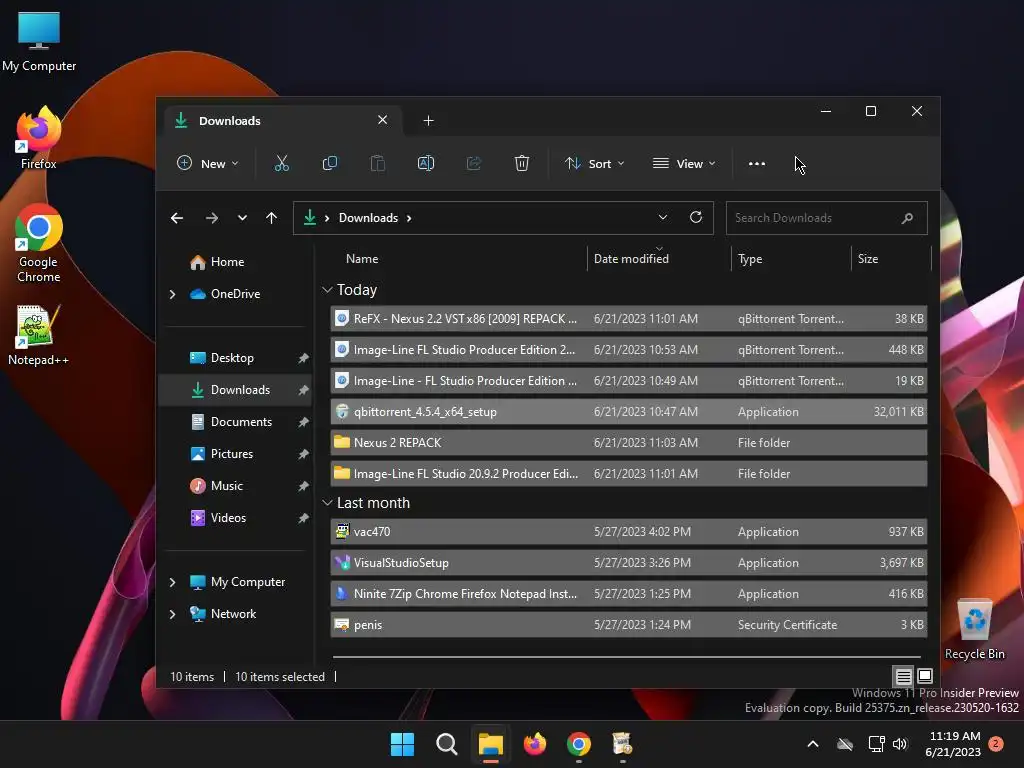Click the Share icon in toolbar
This screenshot has width=1024, height=768.
[473, 163]
